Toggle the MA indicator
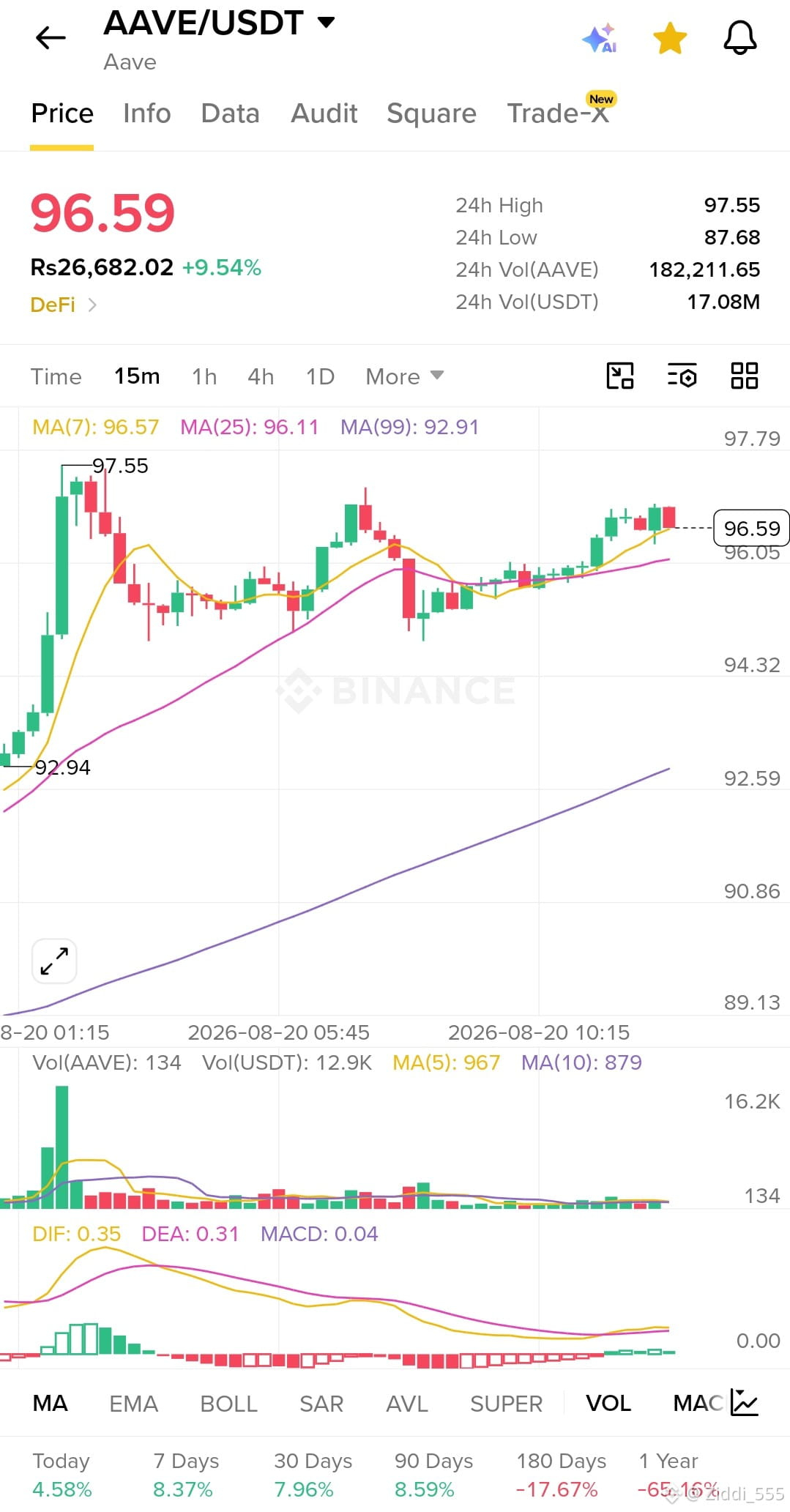 coord(51,1404)
